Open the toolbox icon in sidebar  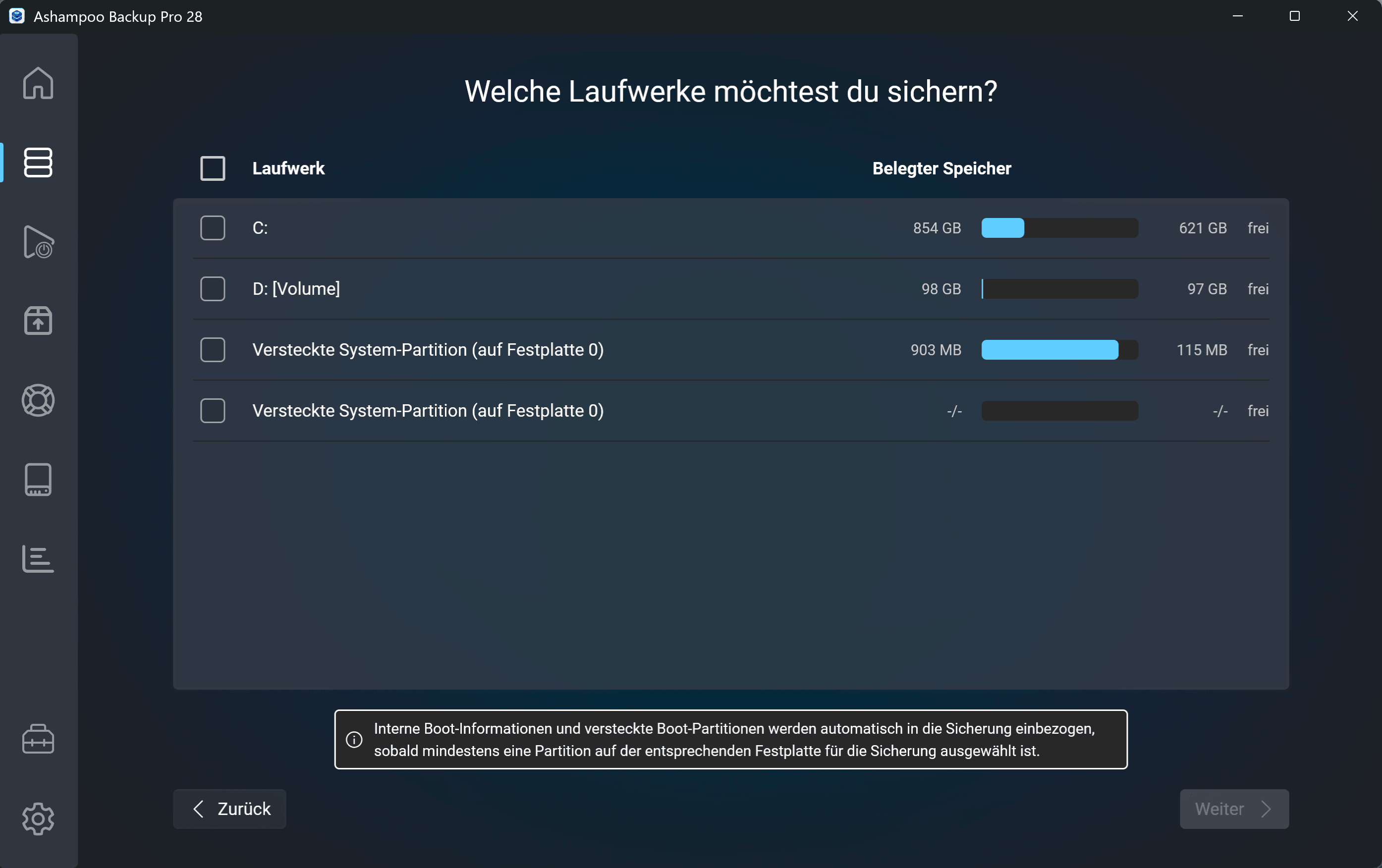(38, 739)
